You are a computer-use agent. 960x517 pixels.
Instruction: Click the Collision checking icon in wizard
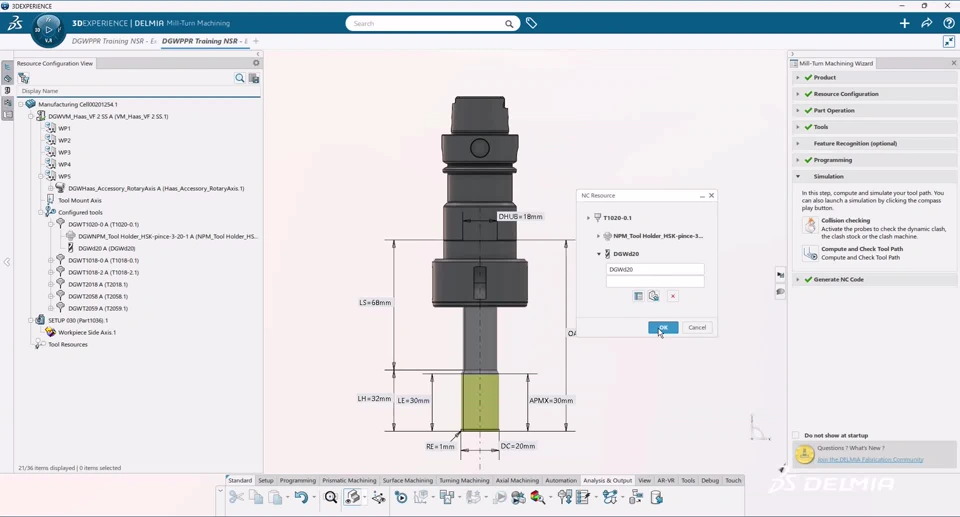[810, 225]
